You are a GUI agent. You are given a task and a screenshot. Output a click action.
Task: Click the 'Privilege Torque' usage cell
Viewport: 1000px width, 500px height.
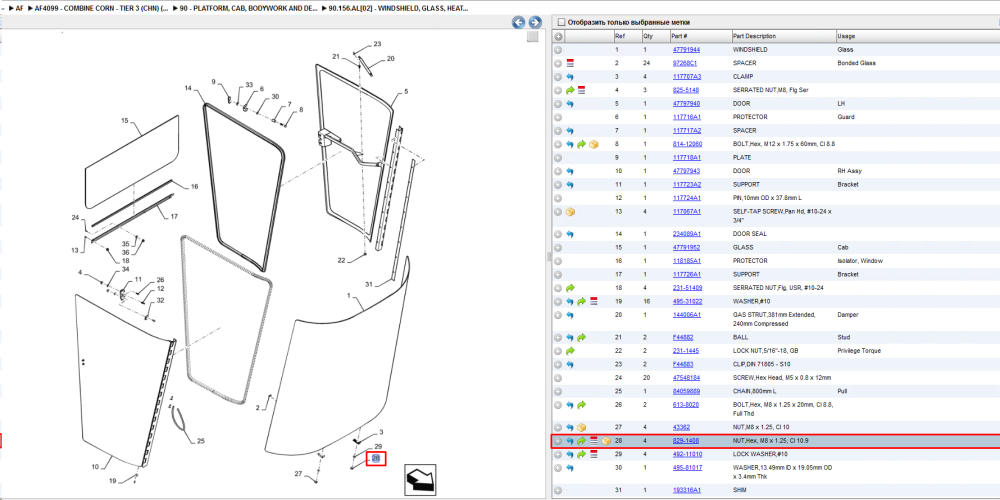[858, 351]
